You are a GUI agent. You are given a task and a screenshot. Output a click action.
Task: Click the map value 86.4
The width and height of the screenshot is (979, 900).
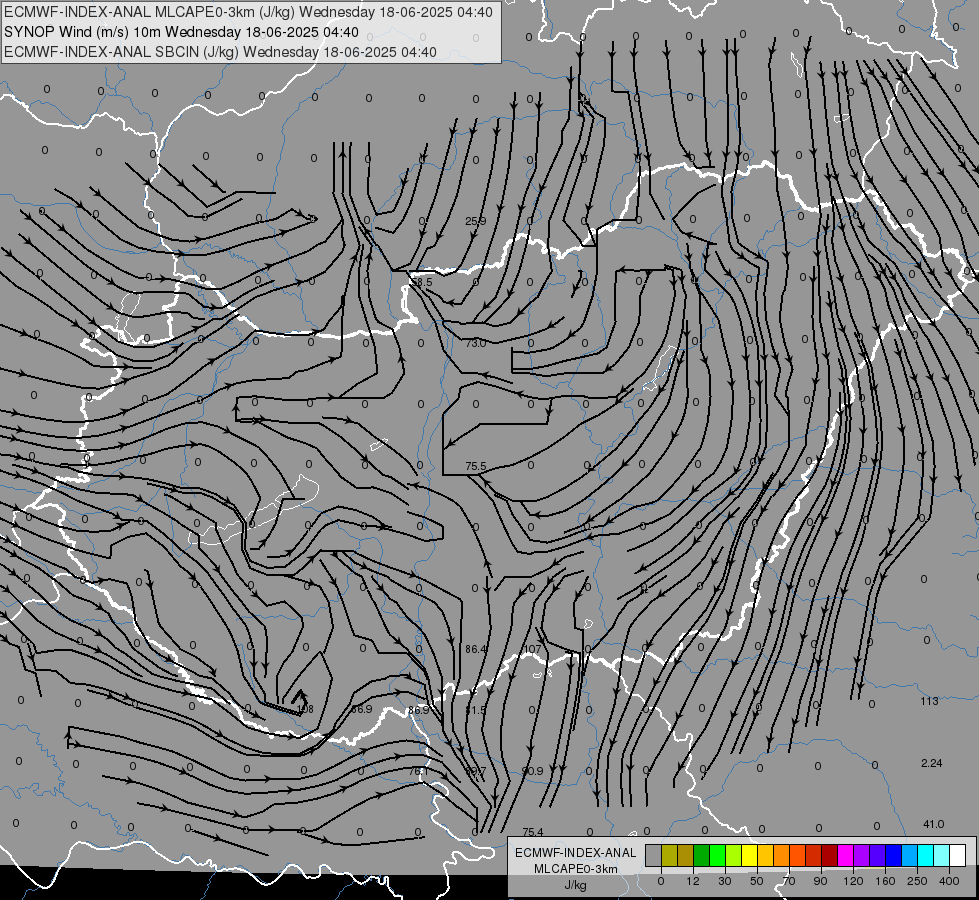(475, 650)
